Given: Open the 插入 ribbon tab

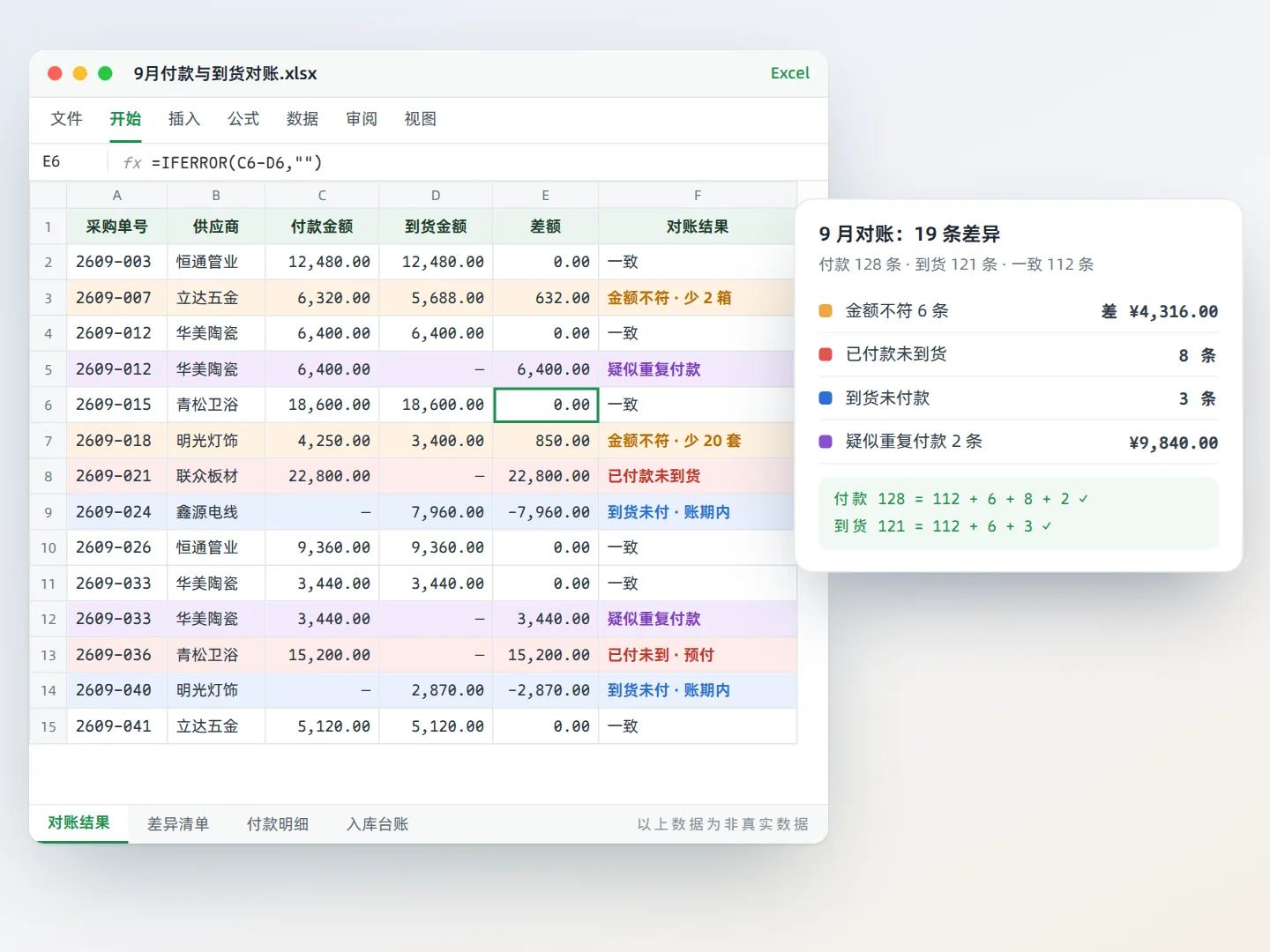Looking at the screenshot, I should 184,119.
